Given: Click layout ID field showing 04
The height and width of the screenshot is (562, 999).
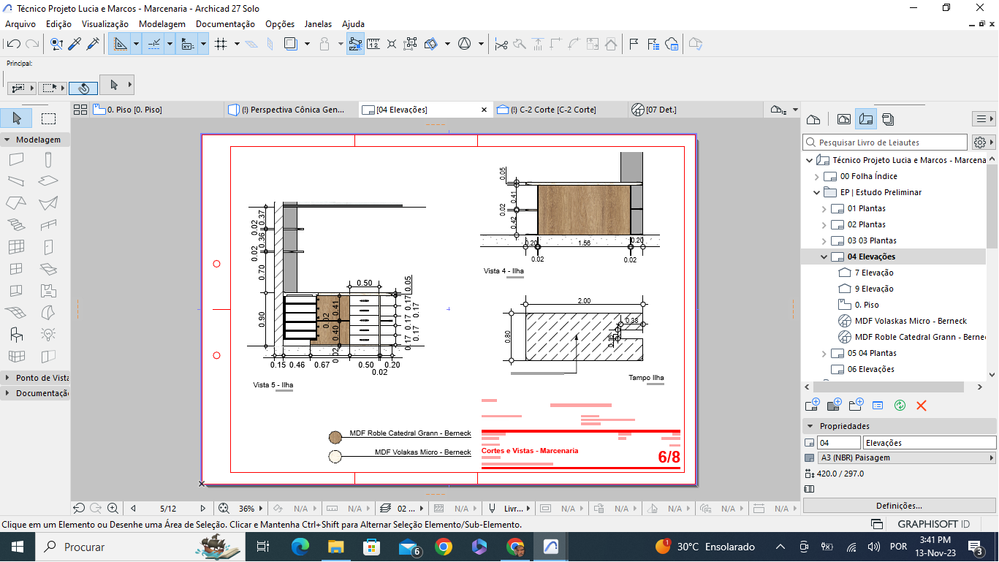Looking at the screenshot, I should point(838,443).
